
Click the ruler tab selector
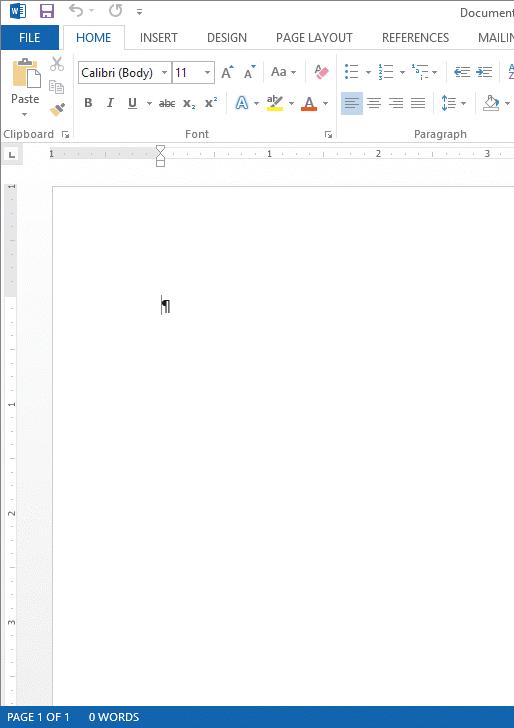click(x=12, y=155)
